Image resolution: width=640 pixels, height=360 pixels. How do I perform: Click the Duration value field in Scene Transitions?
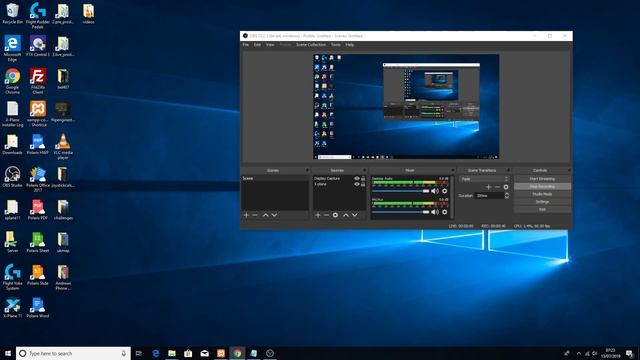(490, 196)
